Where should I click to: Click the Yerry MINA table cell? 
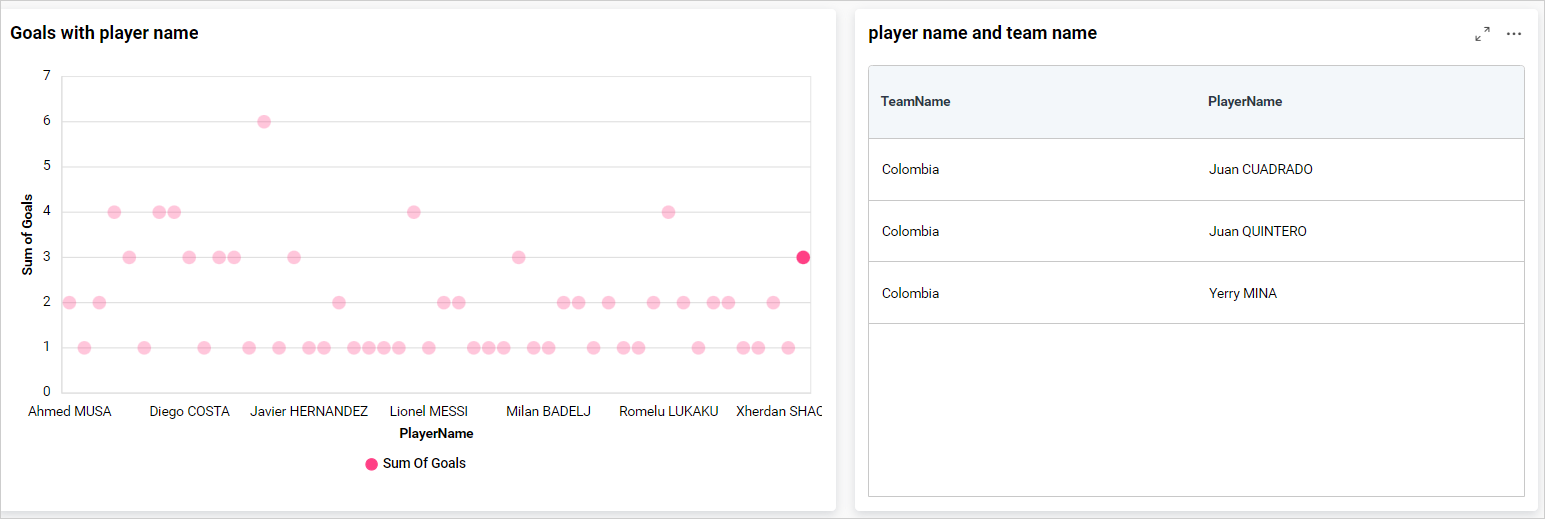[x=1242, y=294]
